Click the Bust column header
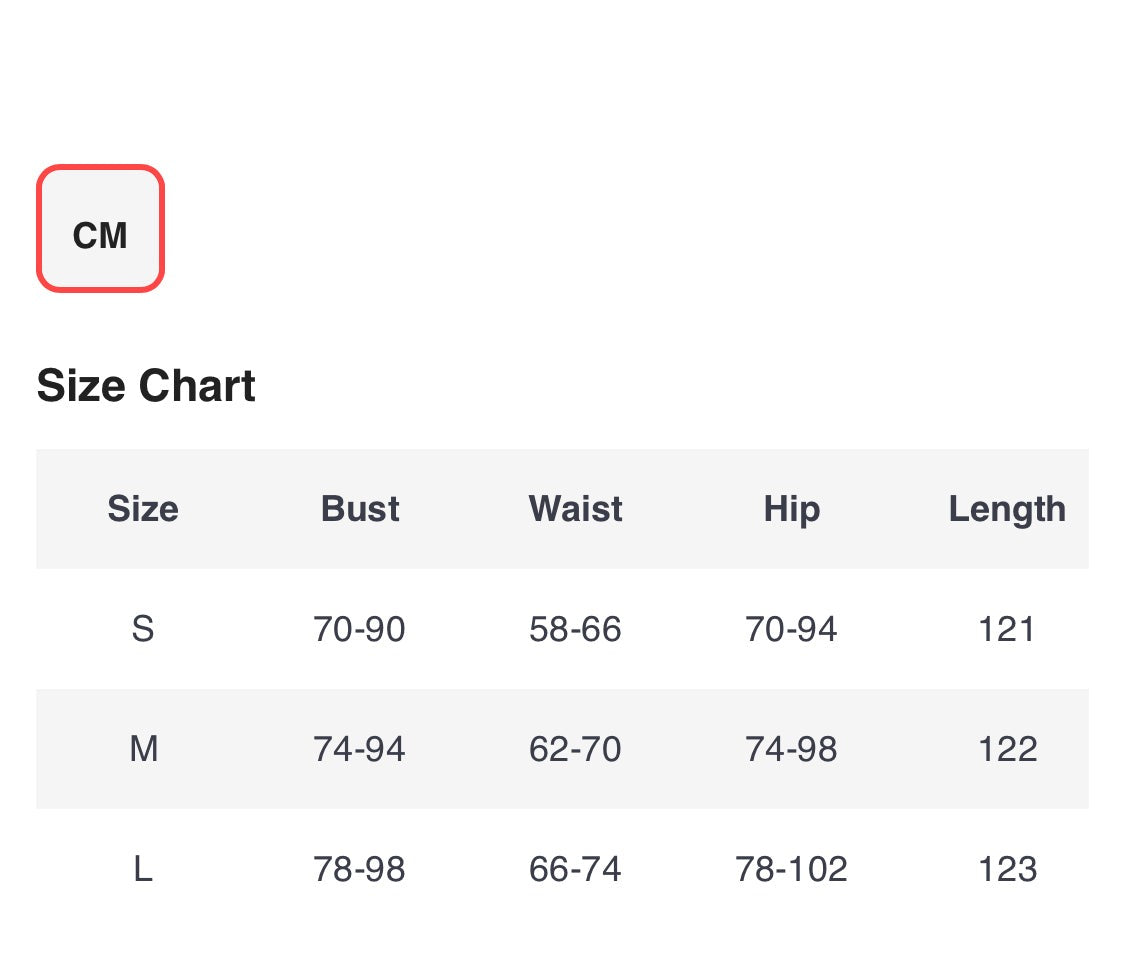Screen dimensions: 1125x954 pyautogui.click(x=360, y=509)
